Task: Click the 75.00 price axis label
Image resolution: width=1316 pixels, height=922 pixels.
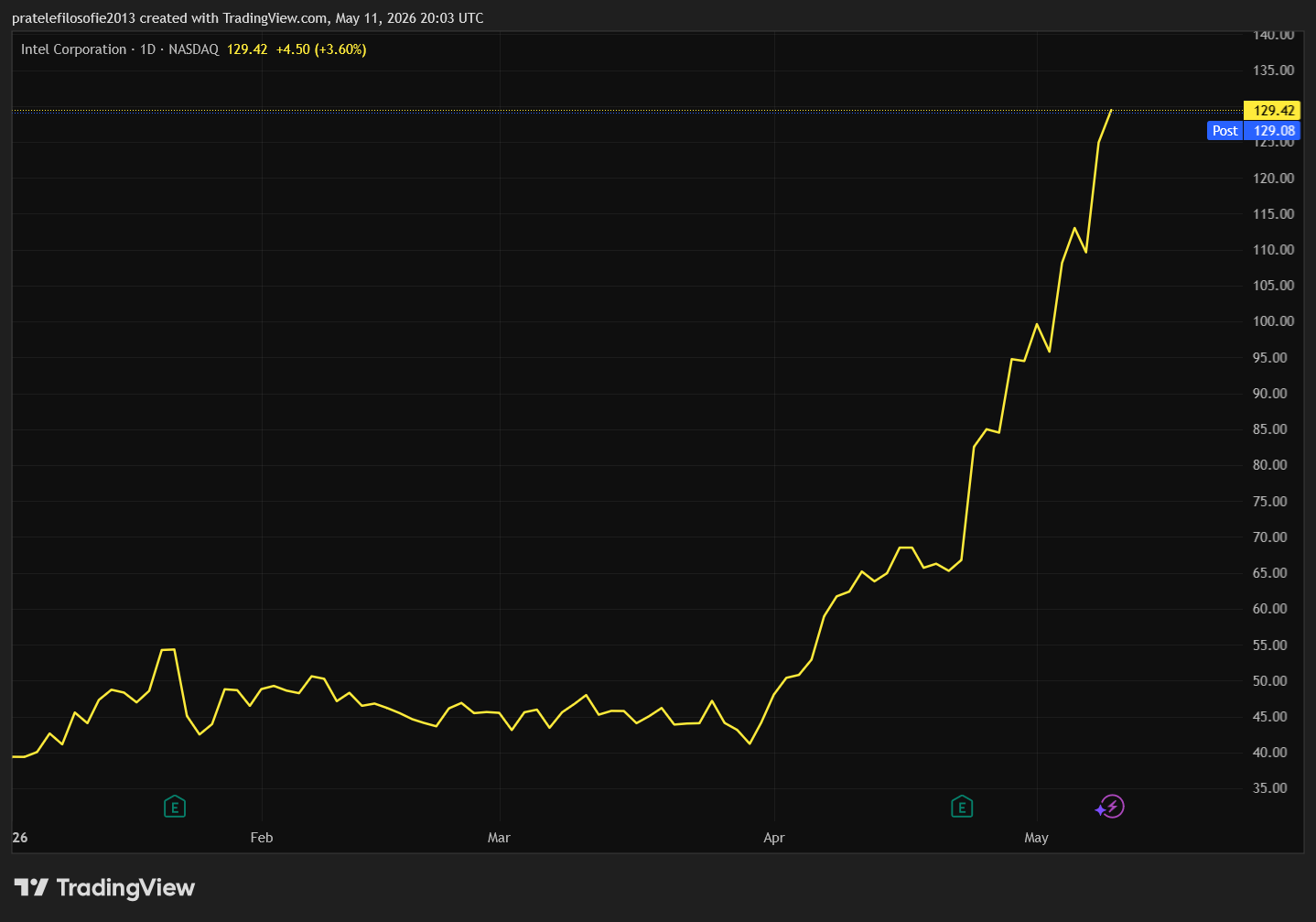Action: pos(1269,502)
